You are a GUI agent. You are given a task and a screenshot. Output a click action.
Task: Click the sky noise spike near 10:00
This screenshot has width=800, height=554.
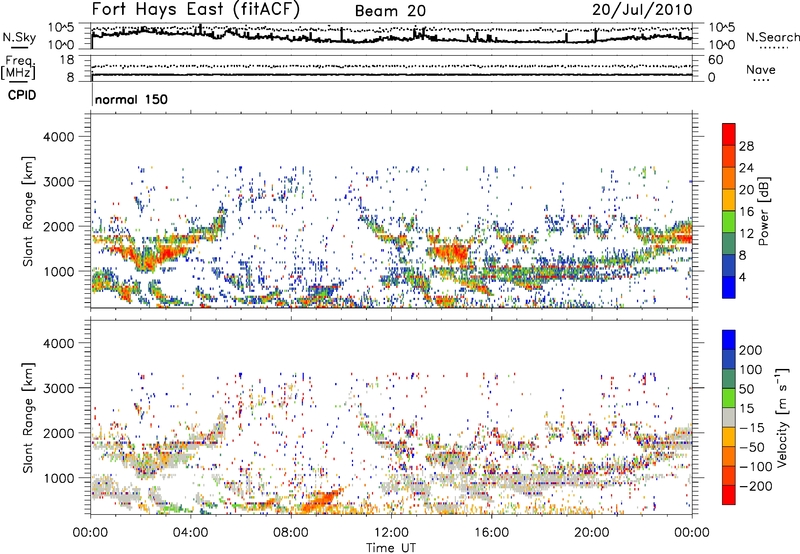tap(341, 35)
